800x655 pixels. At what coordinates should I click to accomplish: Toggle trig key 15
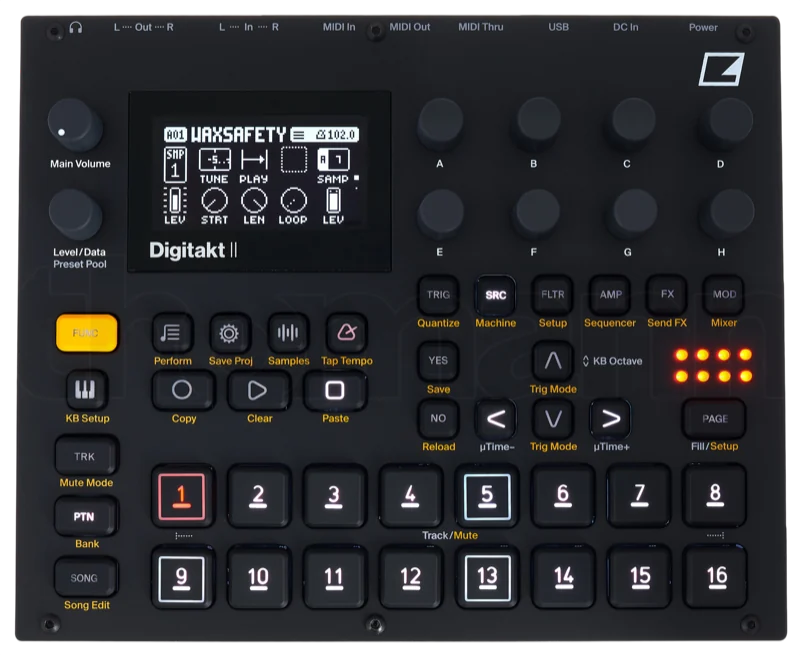(639, 578)
